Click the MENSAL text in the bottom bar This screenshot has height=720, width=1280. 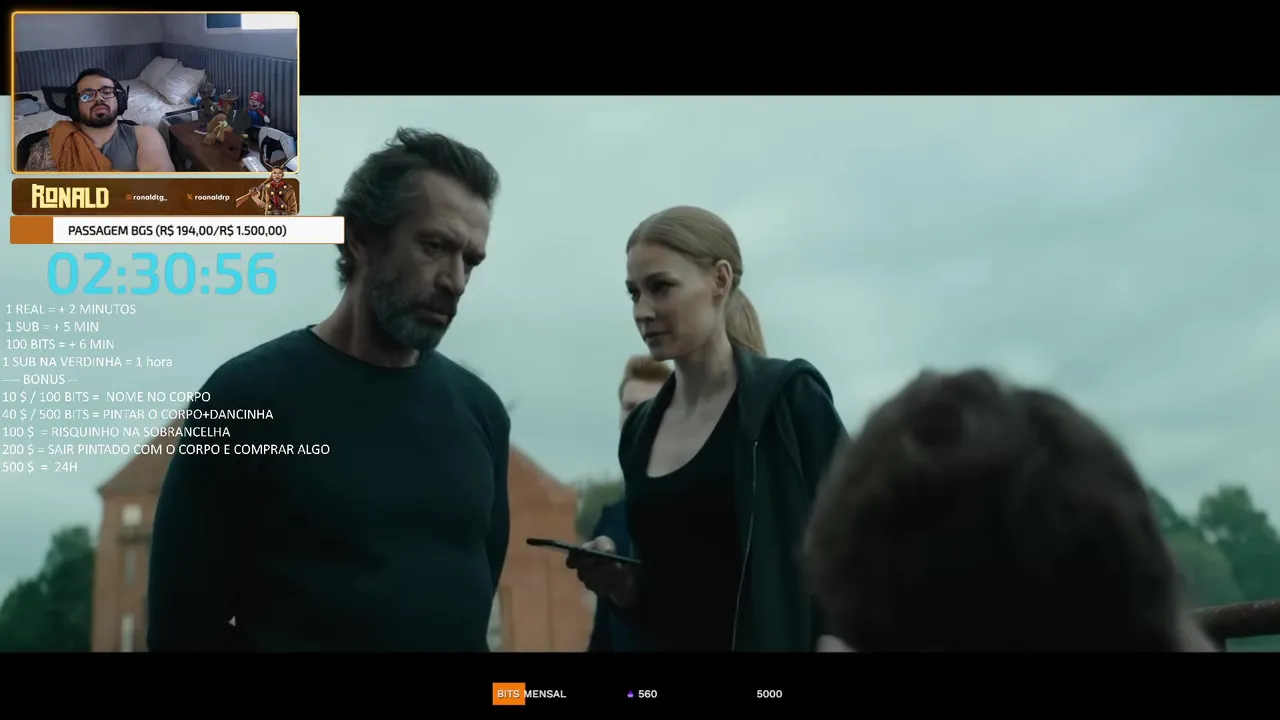(x=546, y=694)
